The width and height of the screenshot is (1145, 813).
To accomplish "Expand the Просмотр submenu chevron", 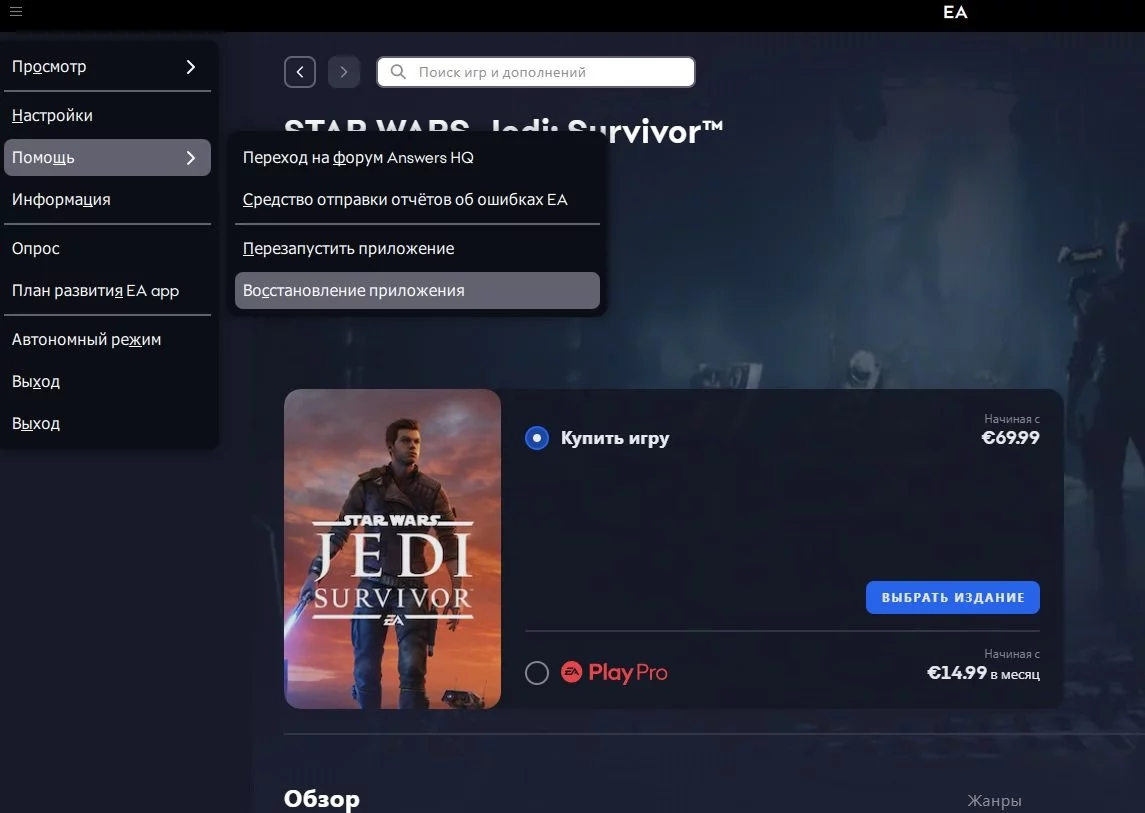I will click(191, 67).
